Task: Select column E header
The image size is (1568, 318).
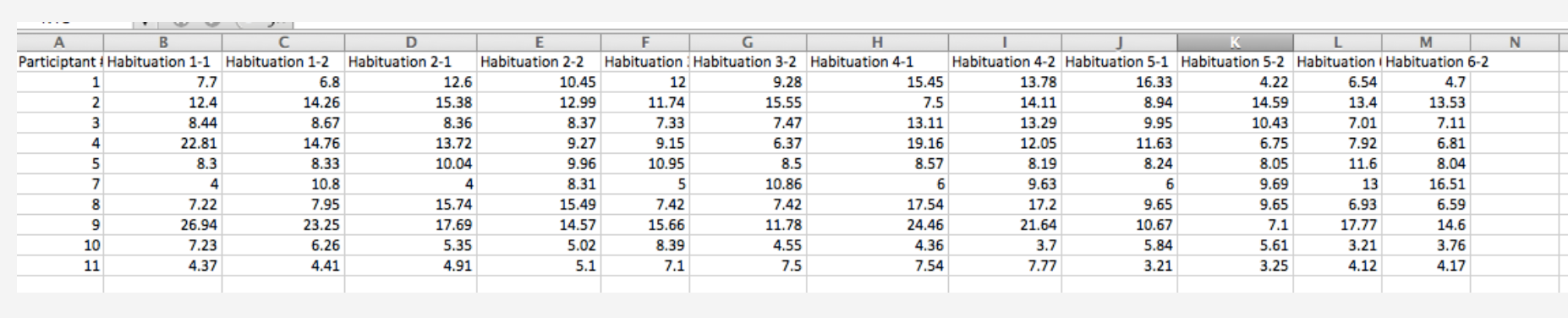Action: (539, 42)
